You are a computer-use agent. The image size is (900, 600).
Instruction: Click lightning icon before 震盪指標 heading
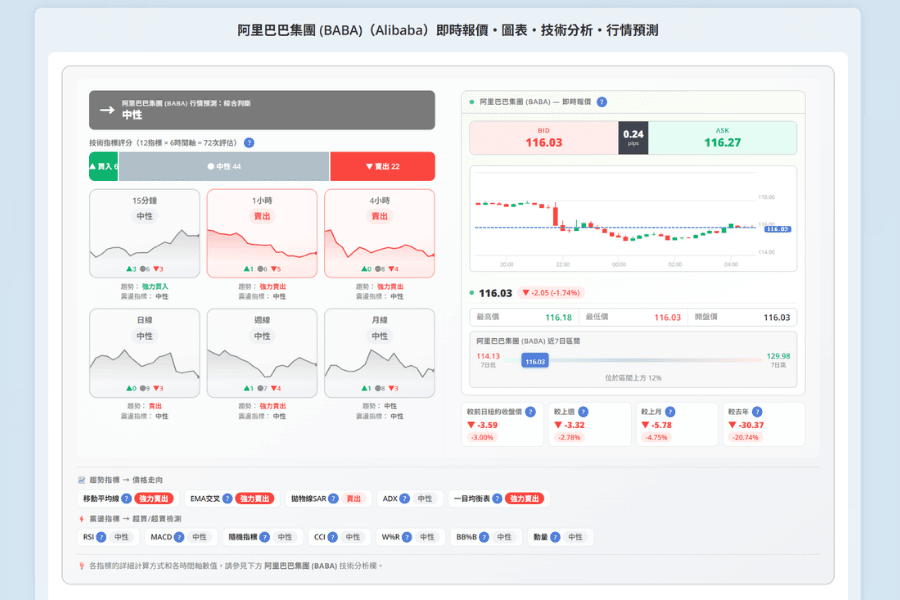coord(82,518)
